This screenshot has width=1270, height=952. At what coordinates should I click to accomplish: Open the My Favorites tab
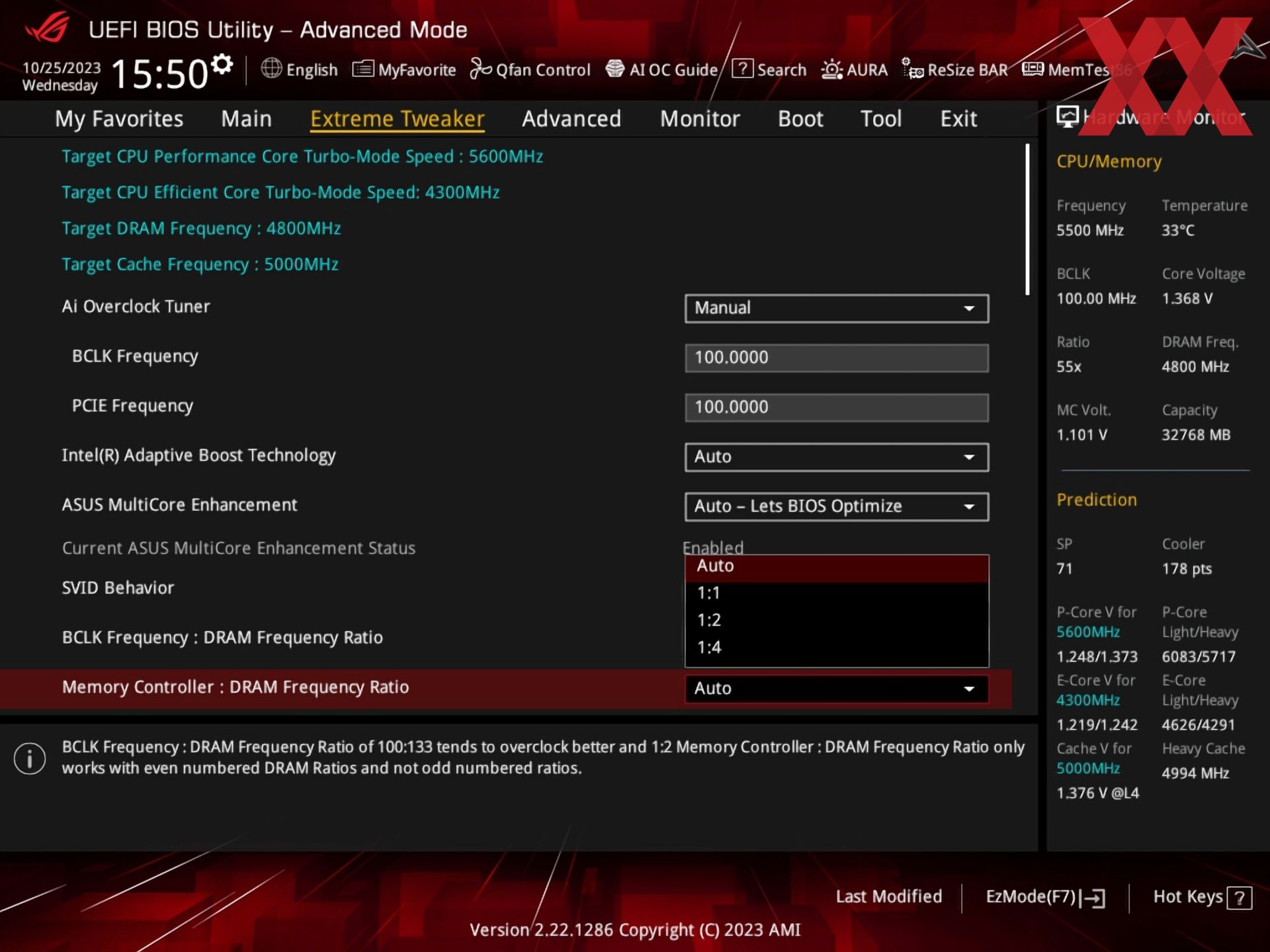[119, 119]
